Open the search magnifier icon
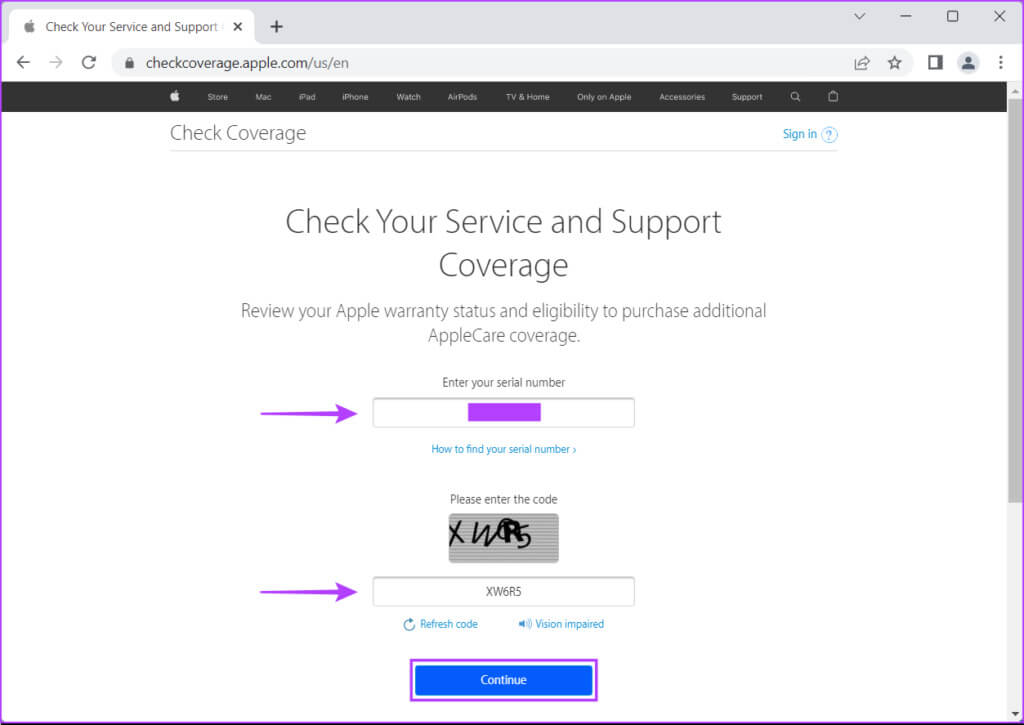This screenshot has width=1024, height=725. [x=795, y=97]
